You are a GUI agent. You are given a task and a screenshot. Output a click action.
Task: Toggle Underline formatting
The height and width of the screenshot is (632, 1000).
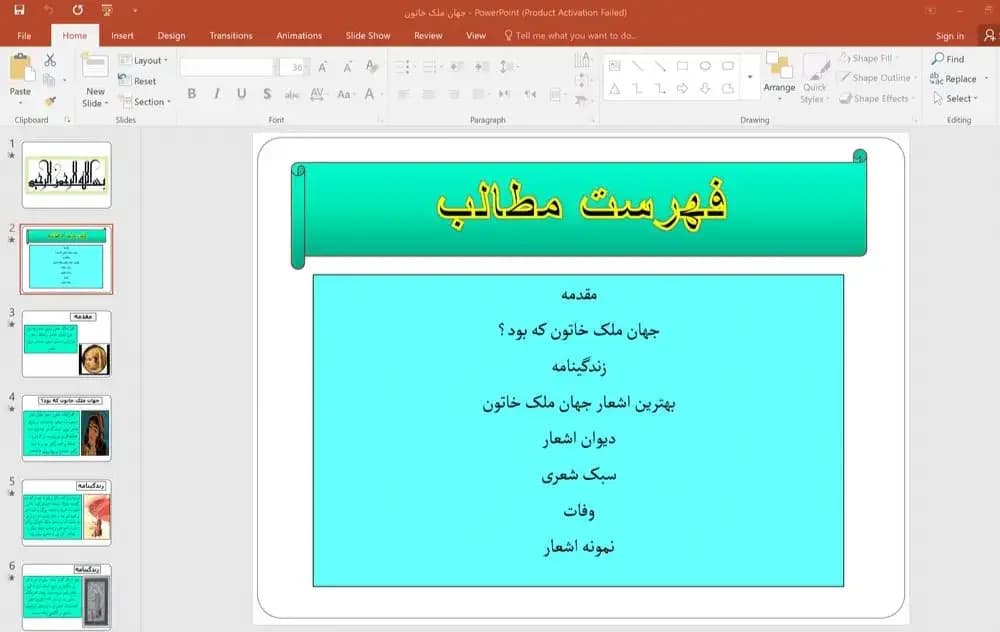(242, 94)
